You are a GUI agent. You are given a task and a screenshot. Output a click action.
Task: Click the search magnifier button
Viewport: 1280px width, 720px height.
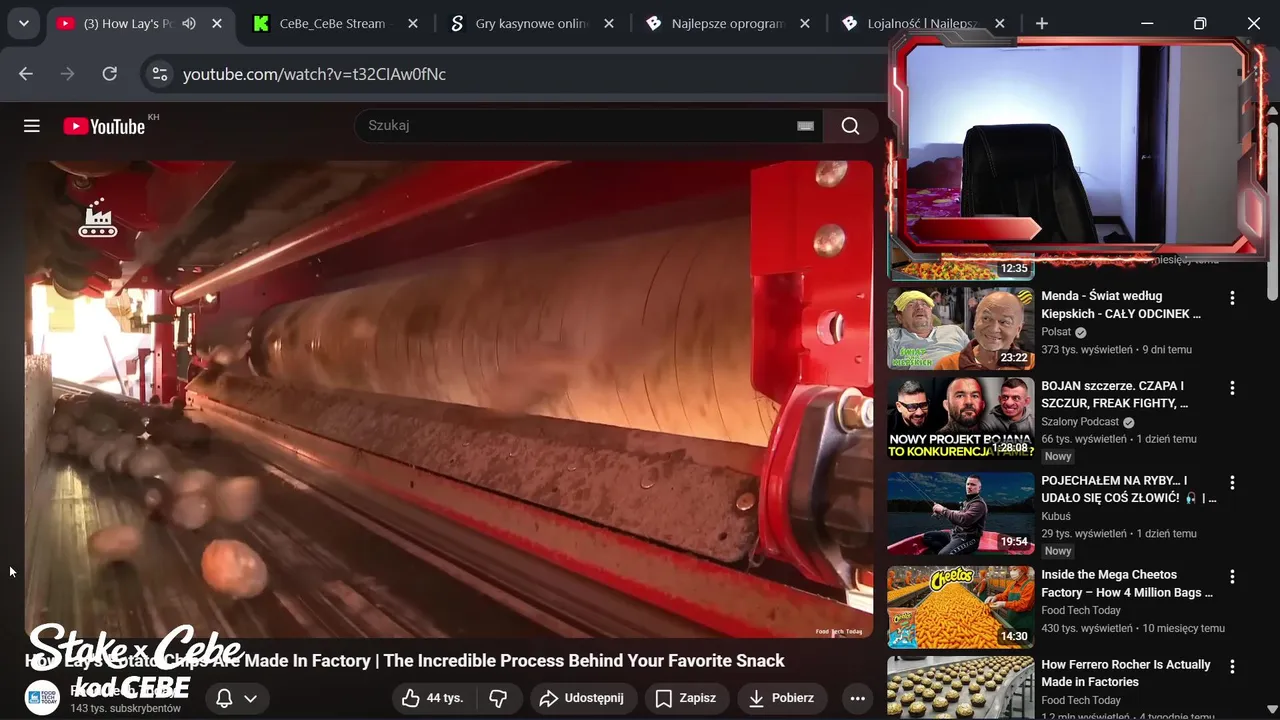(x=851, y=126)
